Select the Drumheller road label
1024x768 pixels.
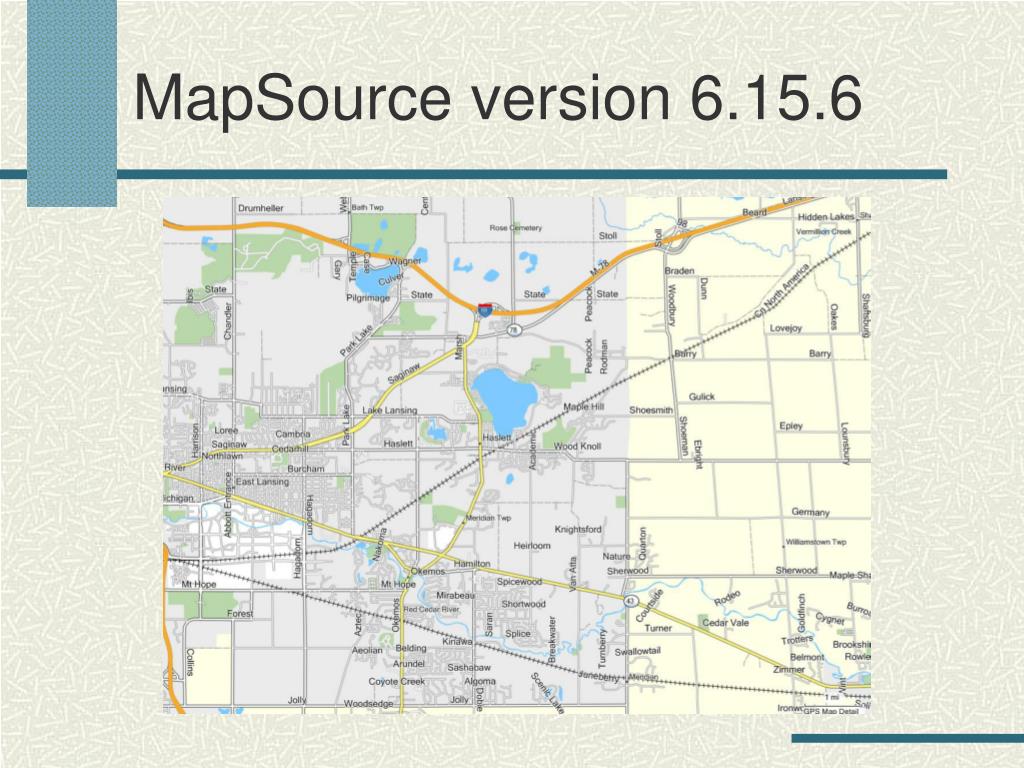click(x=261, y=208)
